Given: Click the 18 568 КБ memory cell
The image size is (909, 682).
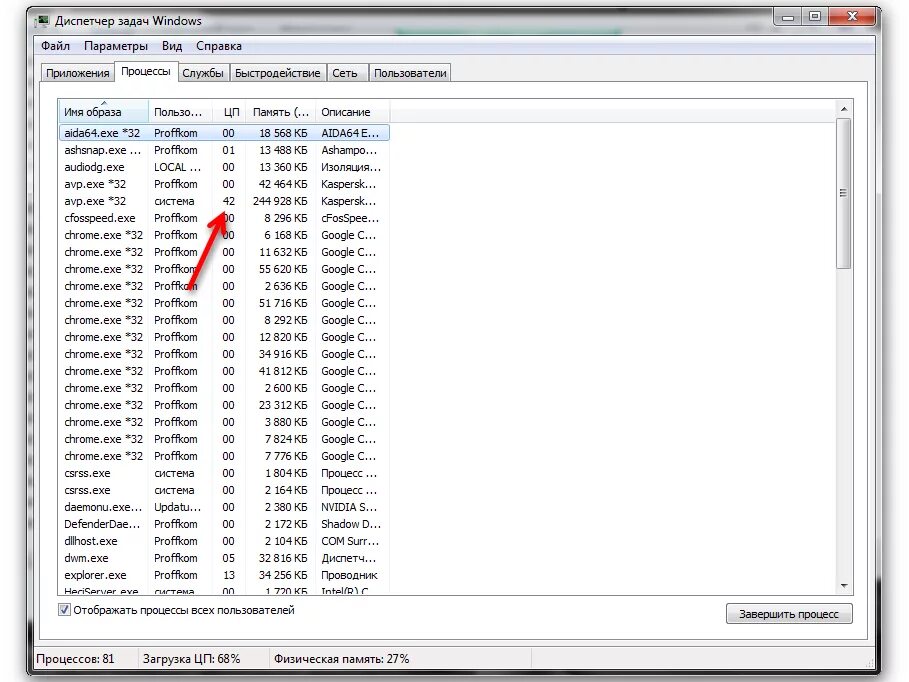Looking at the screenshot, I should click(x=283, y=133).
